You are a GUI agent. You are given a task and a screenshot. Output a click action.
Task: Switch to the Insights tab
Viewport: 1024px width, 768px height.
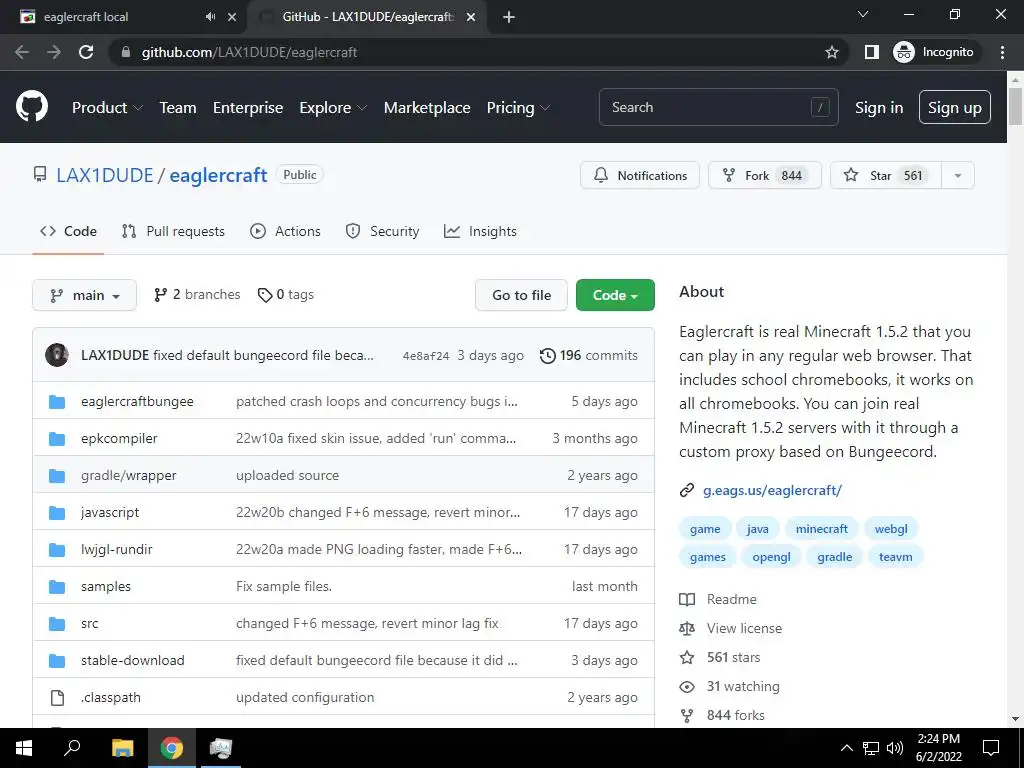coord(480,231)
